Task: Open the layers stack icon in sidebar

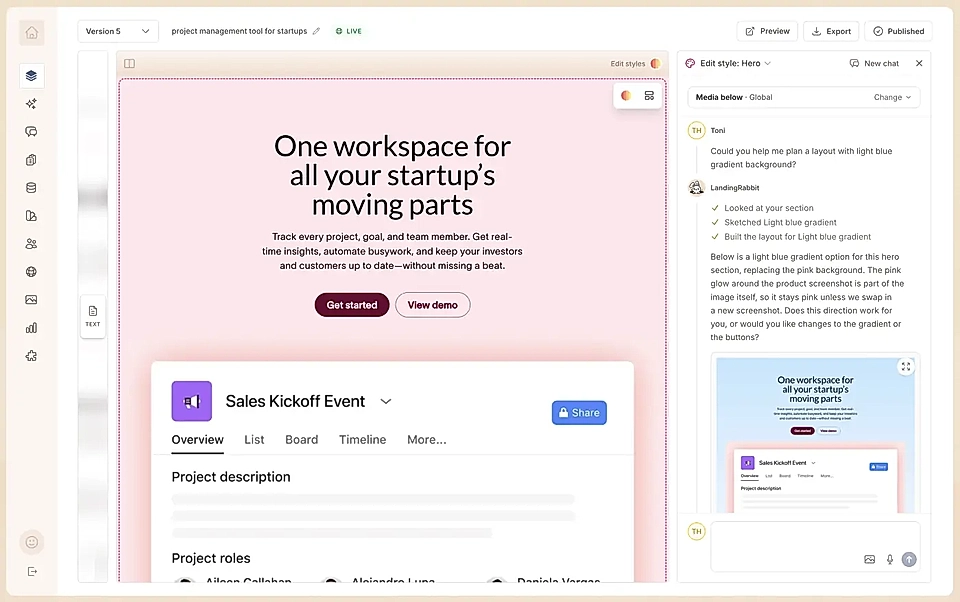Action: click(x=32, y=75)
